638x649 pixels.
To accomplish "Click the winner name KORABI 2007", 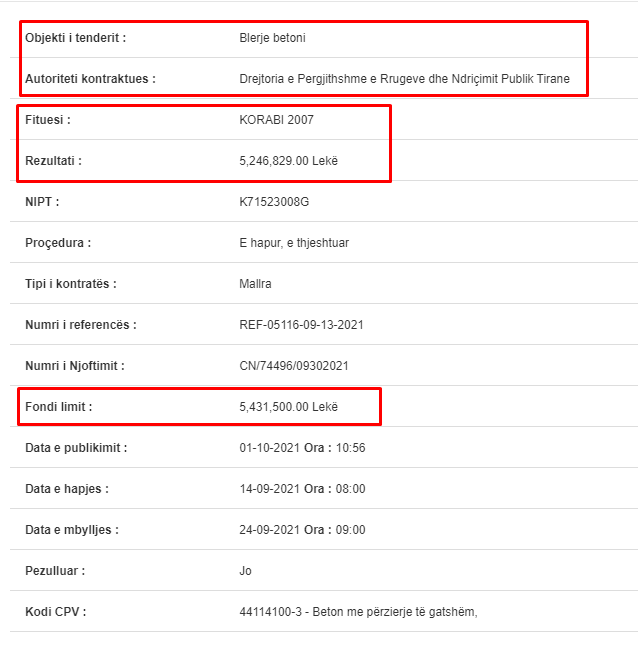I will pyautogui.click(x=277, y=120).
